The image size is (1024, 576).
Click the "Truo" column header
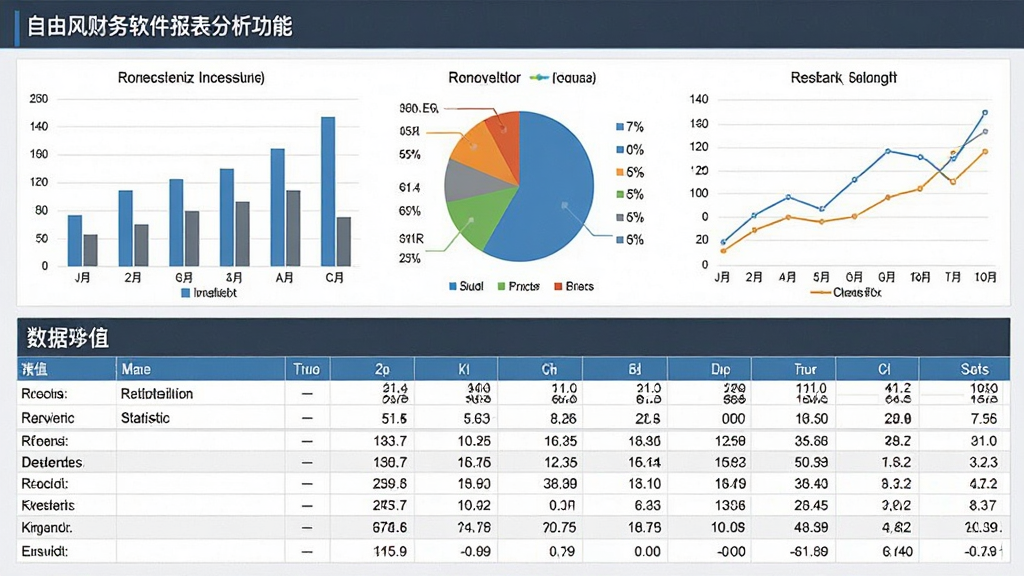pyautogui.click(x=307, y=370)
